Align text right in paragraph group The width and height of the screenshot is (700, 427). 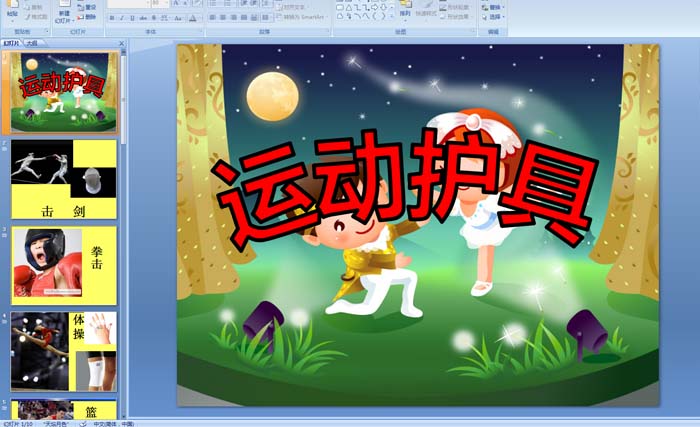click(x=233, y=17)
